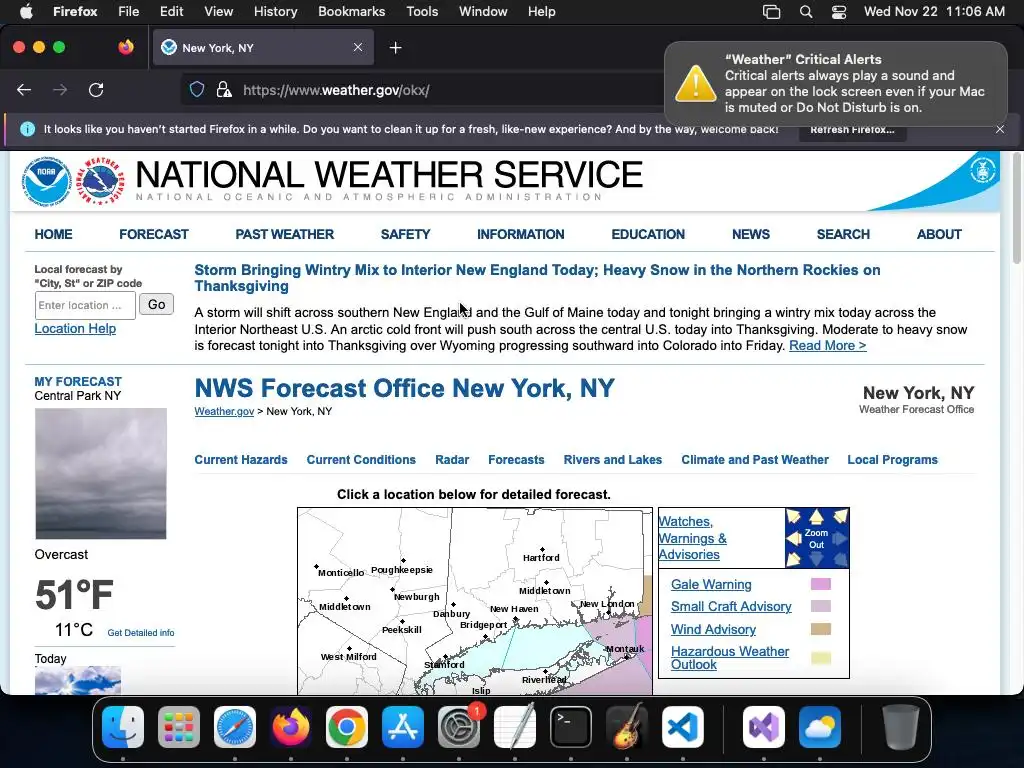Open the Tools menu in menu bar
The height and width of the screenshot is (768, 1024).
click(422, 12)
